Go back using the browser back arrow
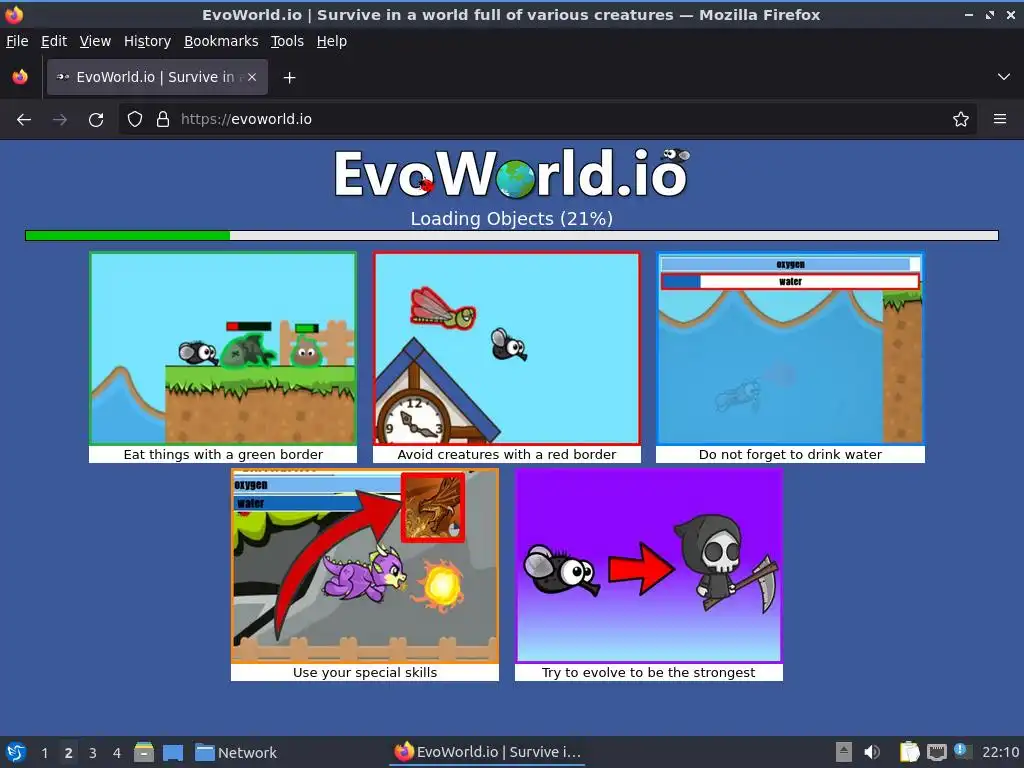 (24, 120)
